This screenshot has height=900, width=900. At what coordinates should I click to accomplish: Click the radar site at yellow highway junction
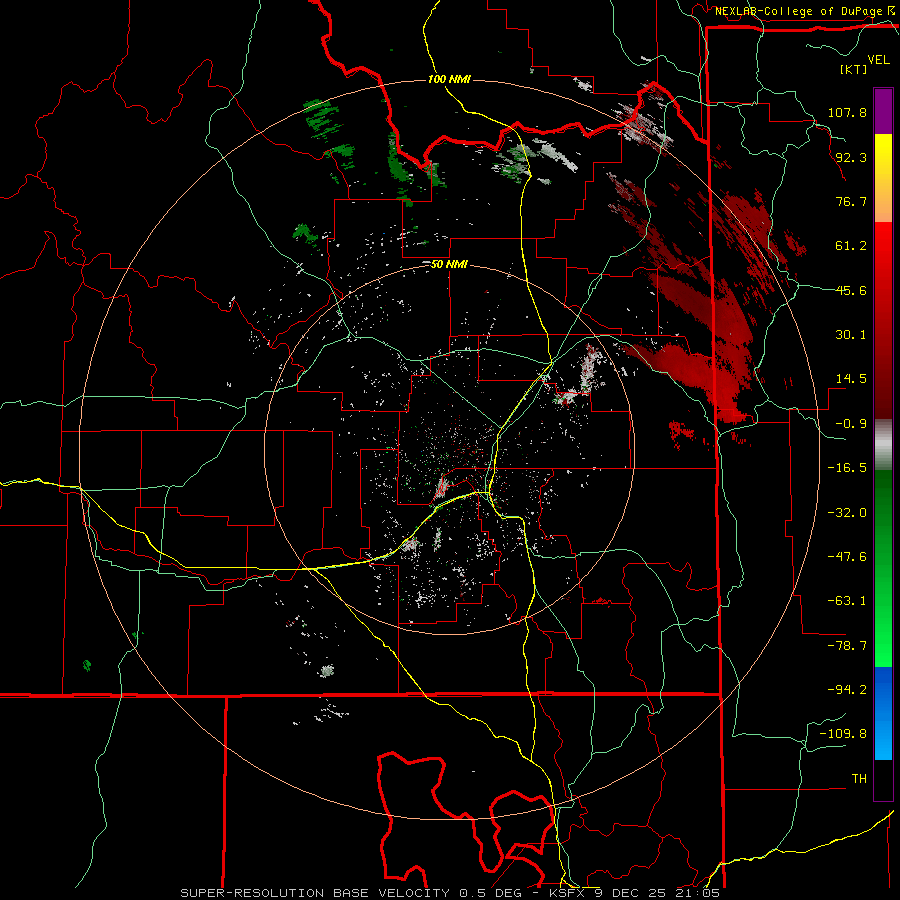point(488,492)
